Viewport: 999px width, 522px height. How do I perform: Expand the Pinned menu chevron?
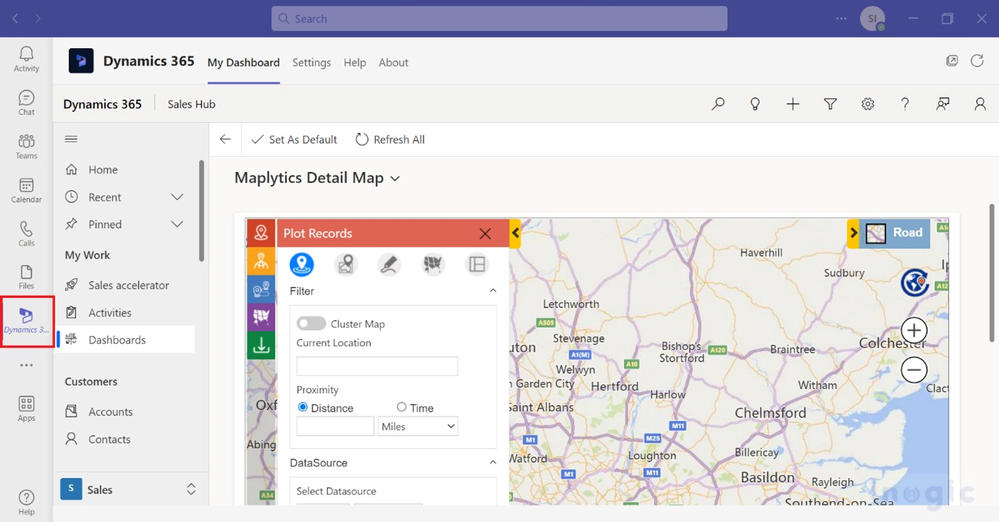click(x=177, y=224)
